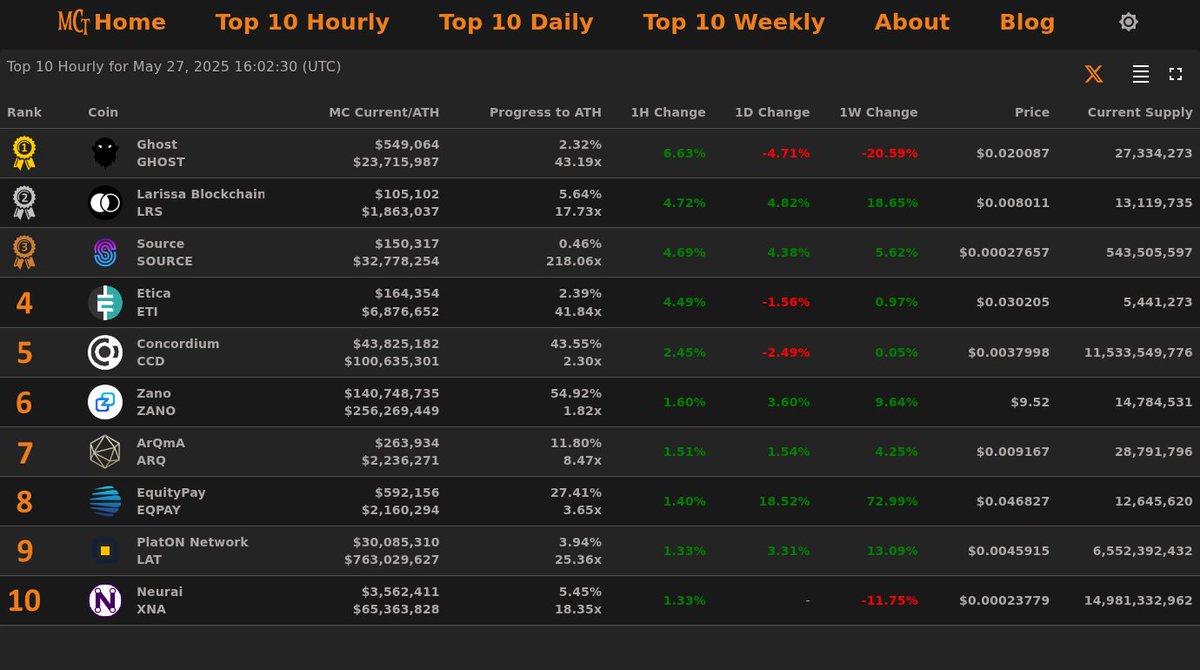Open the Zano ZANO coin link
Screen dimensions: 1200x670
(x=156, y=402)
